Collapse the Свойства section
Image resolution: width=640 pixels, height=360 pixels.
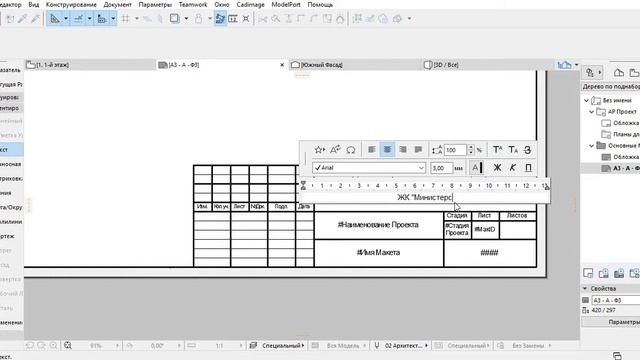(585, 289)
